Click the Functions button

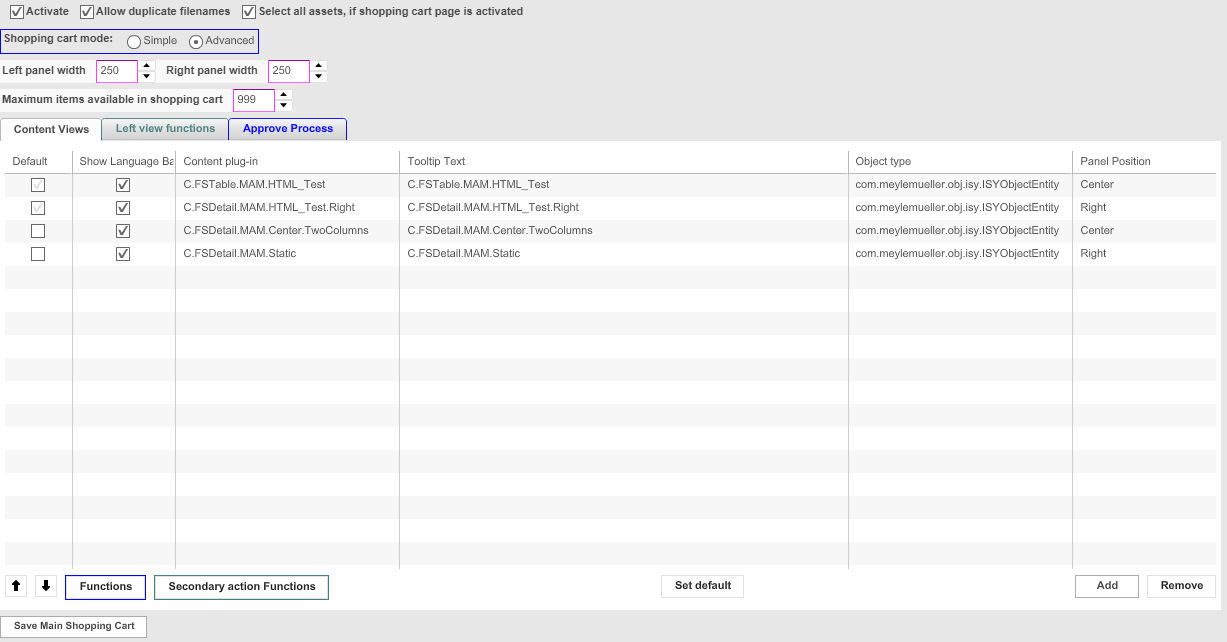[105, 586]
